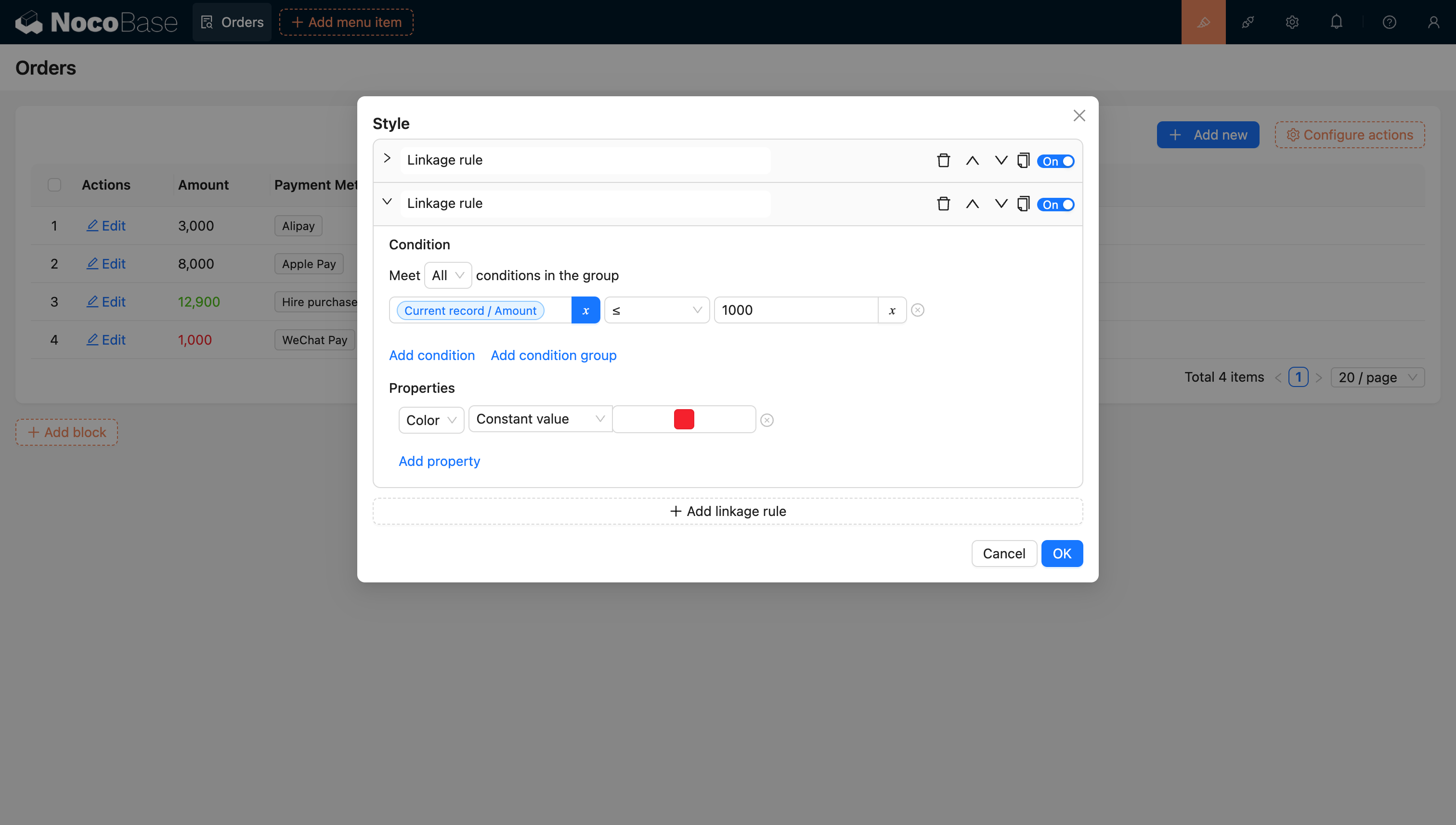Open the ≤ operator dropdown
Screen dimensions: 1456x825
click(656, 310)
